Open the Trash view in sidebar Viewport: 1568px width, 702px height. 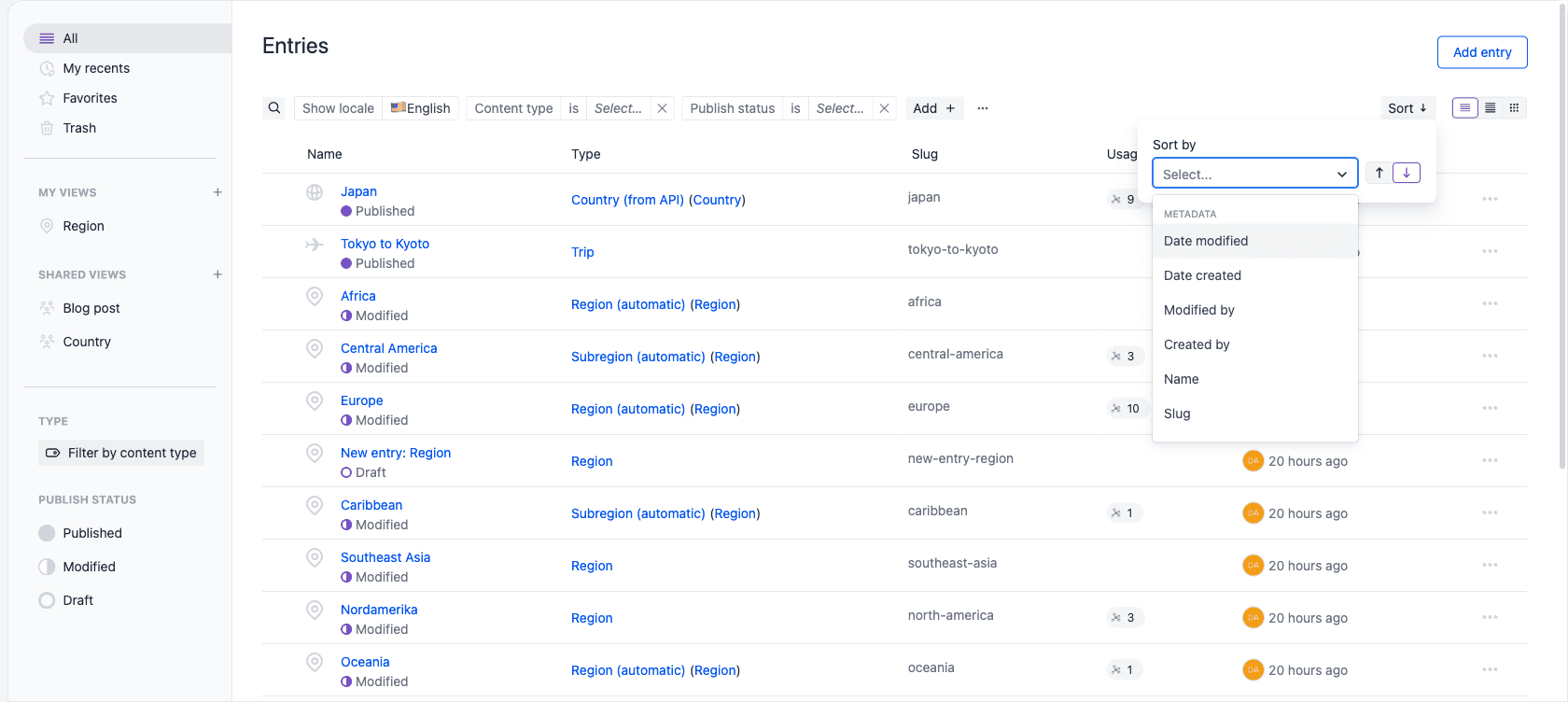click(x=79, y=128)
